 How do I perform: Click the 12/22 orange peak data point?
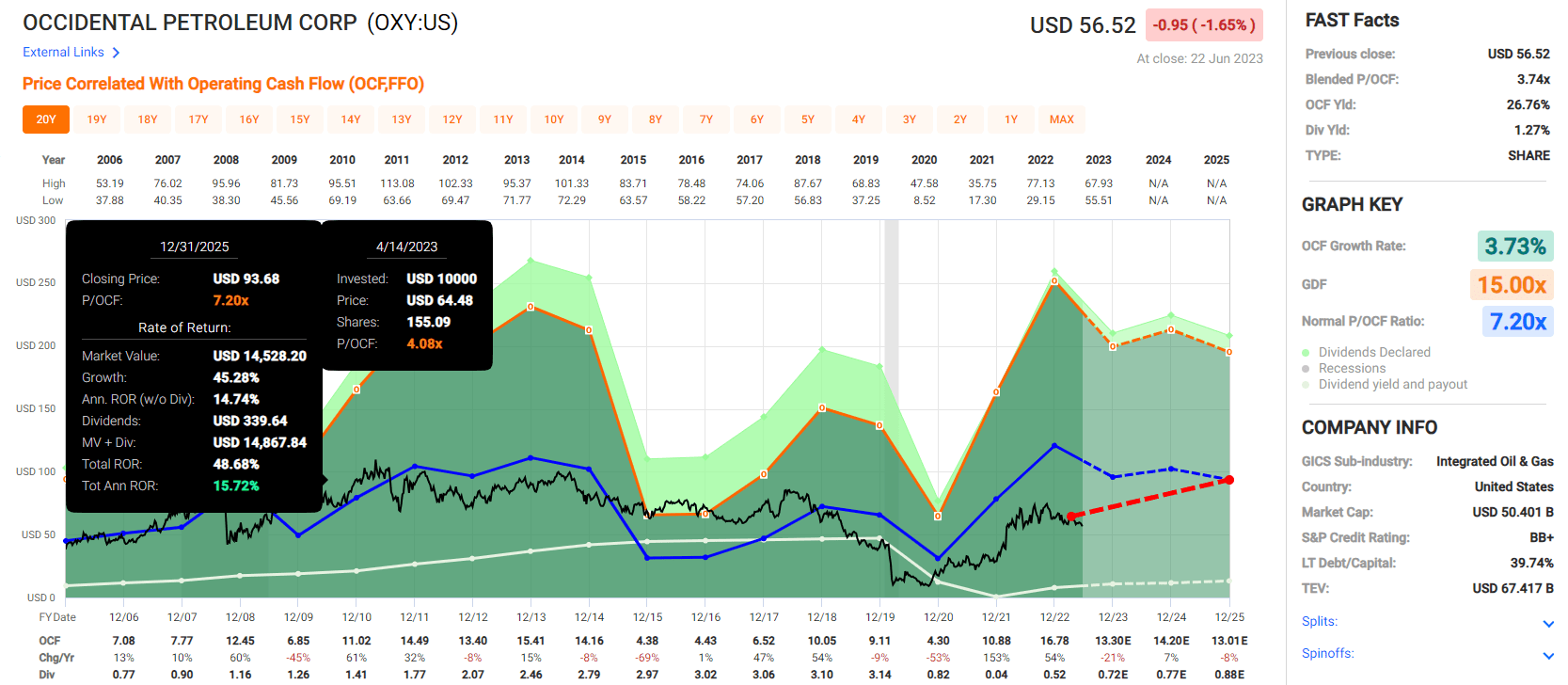[x=1054, y=280]
